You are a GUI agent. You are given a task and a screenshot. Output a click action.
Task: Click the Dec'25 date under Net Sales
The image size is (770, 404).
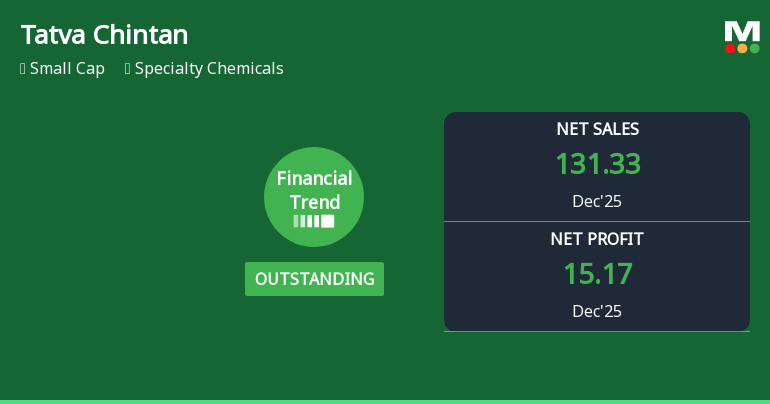pyautogui.click(x=597, y=201)
